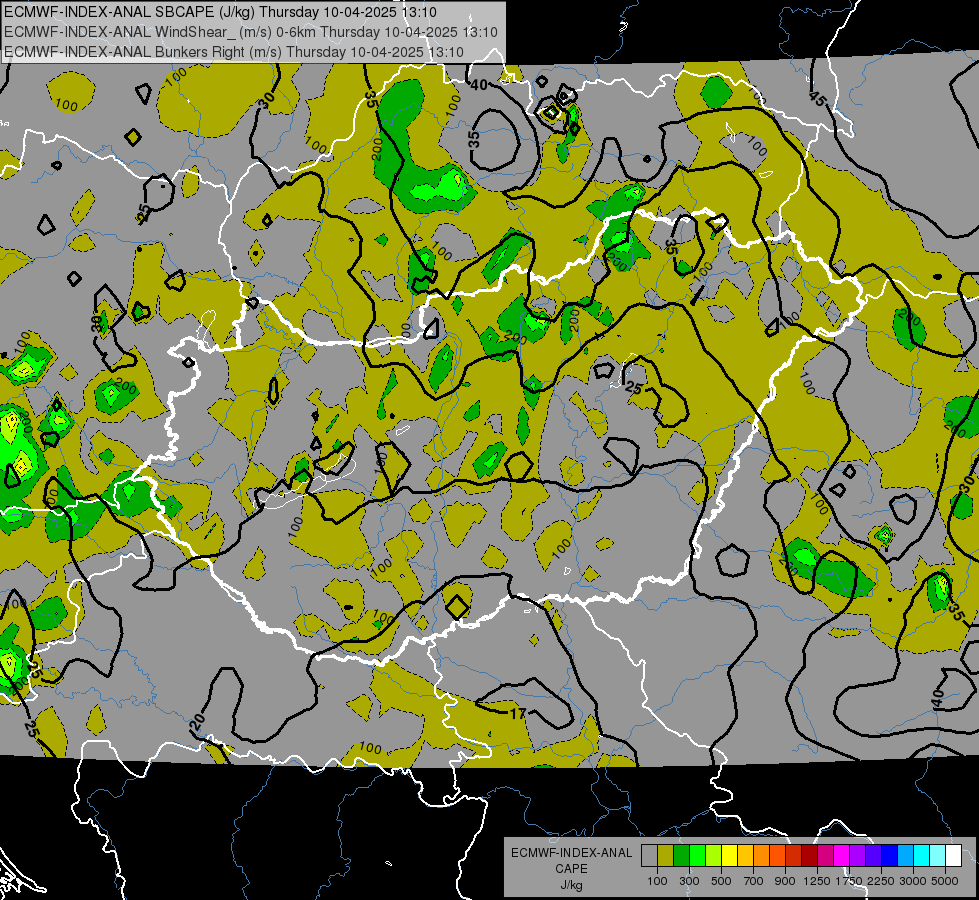This screenshot has height=900, width=979.
Task: Select the pure blue legend swatch
Action: coord(889,855)
